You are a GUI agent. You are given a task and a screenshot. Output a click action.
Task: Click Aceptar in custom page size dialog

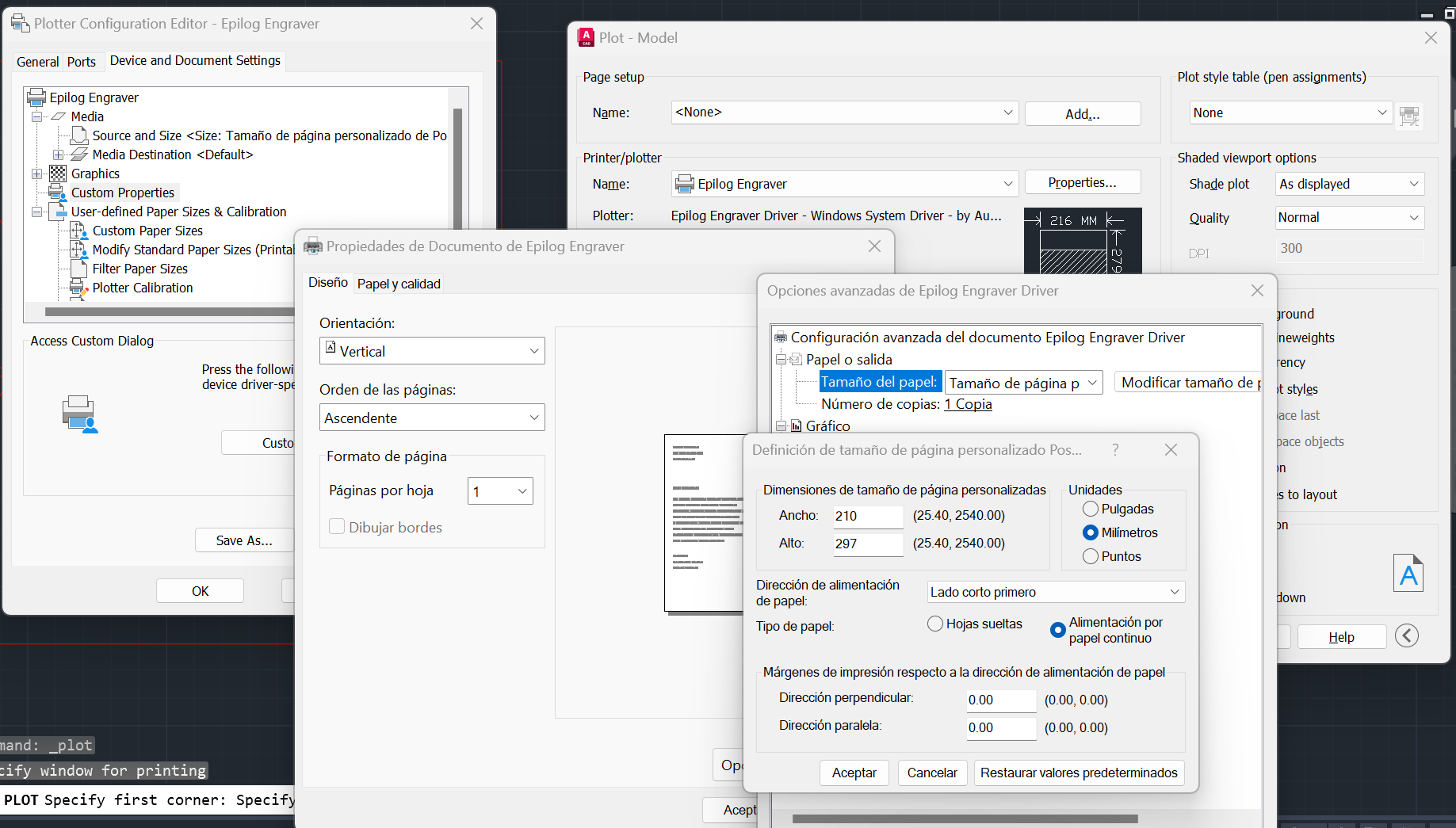[x=854, y=773]
